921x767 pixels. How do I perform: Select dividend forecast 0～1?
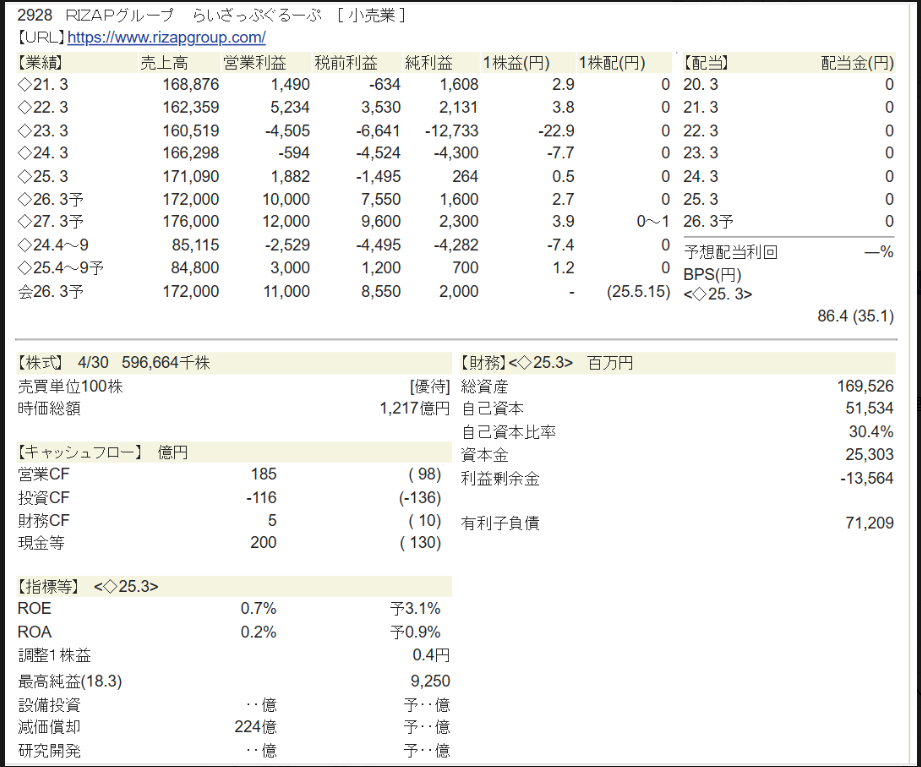[x=653, y=222]
